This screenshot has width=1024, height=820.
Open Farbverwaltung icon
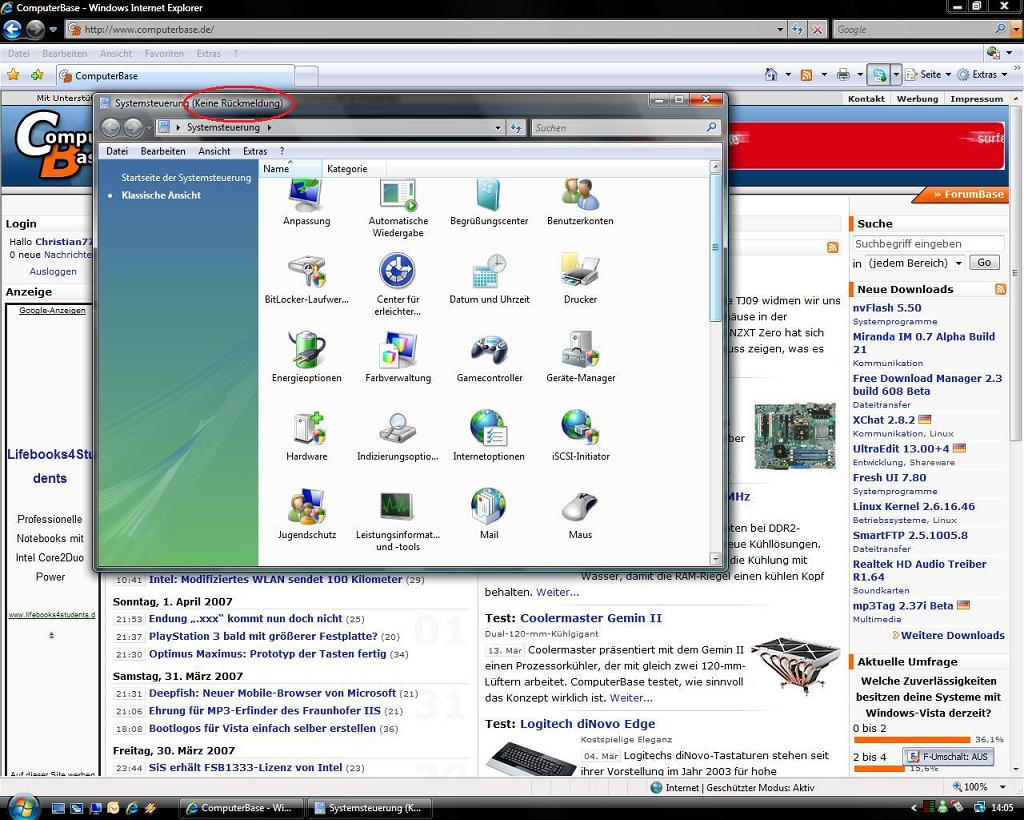click(398, 358)
